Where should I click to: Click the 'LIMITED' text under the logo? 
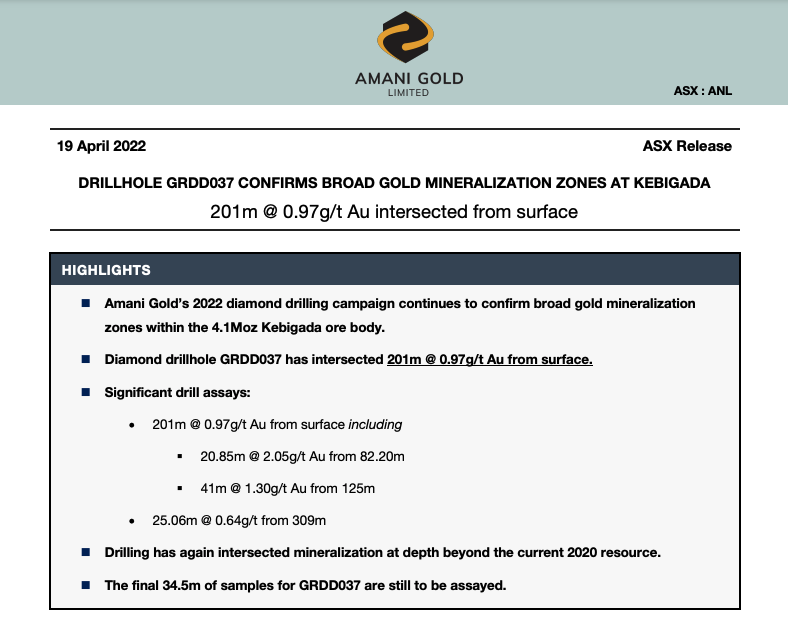(x=408, y=93)
